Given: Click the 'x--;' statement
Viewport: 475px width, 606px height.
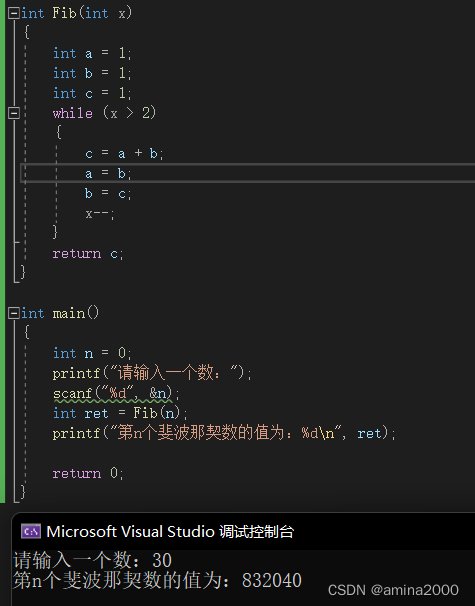Looking at the screenshot, I should tap(100, 213).
